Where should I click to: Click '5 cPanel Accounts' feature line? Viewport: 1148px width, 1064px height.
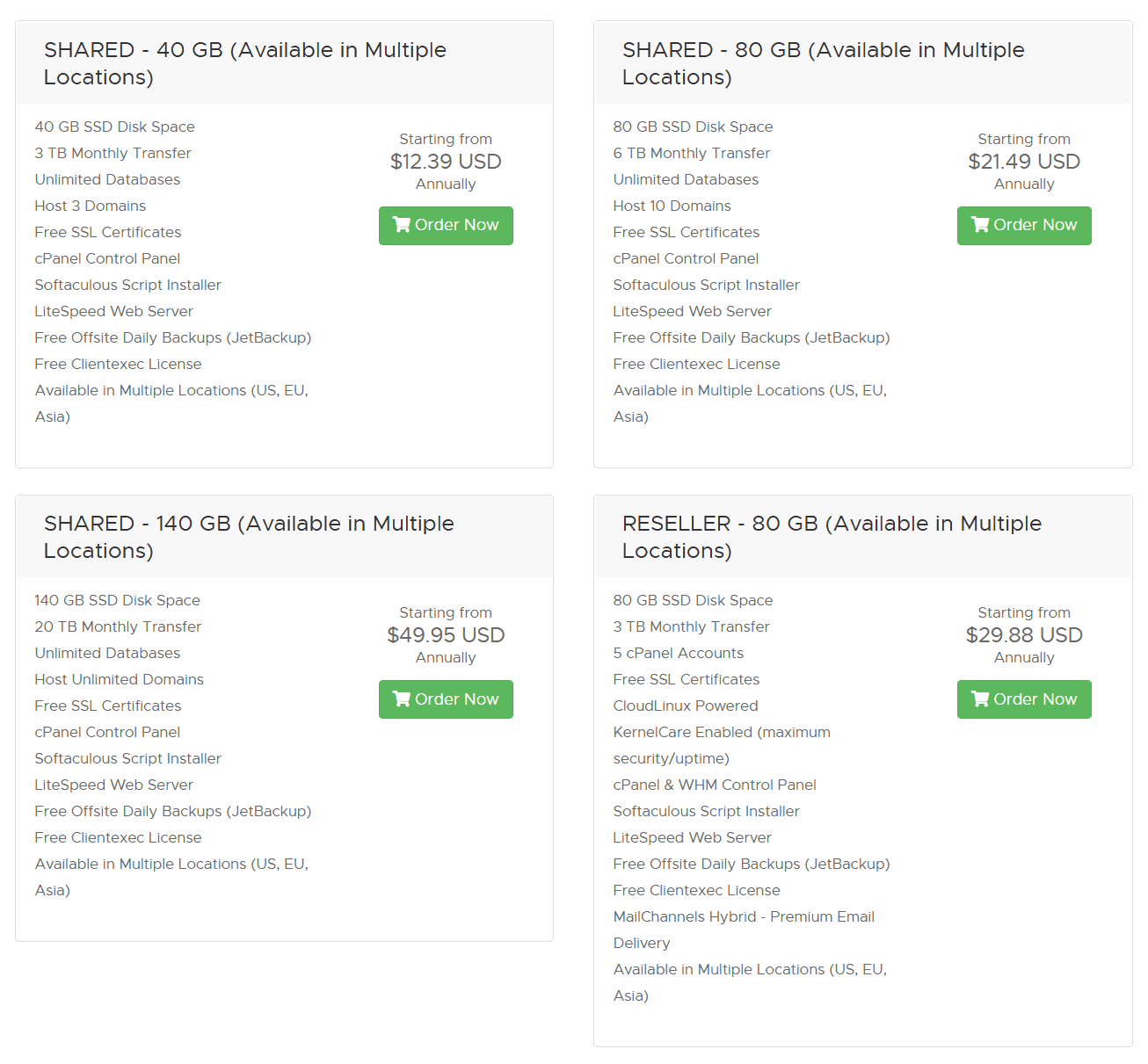tap(679, 653)
